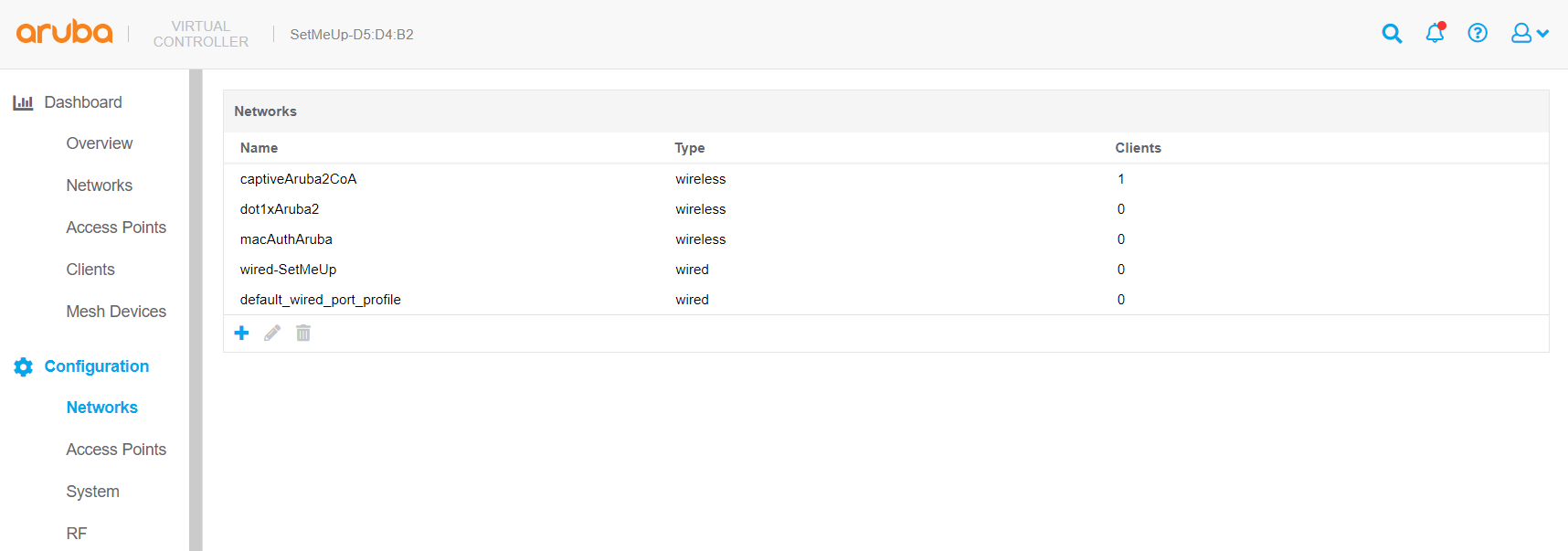Select the dot1xAruba2 network row
Viewport: 1568px width, 551px height.
pos(280,209)
